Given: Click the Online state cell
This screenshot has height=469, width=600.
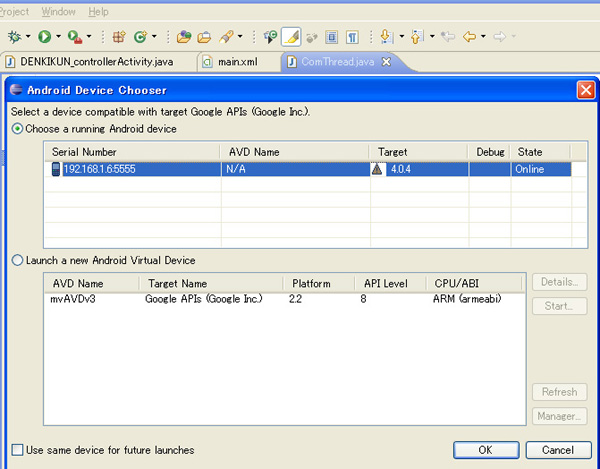Looking at the screenshot, I should click(541, 169).
